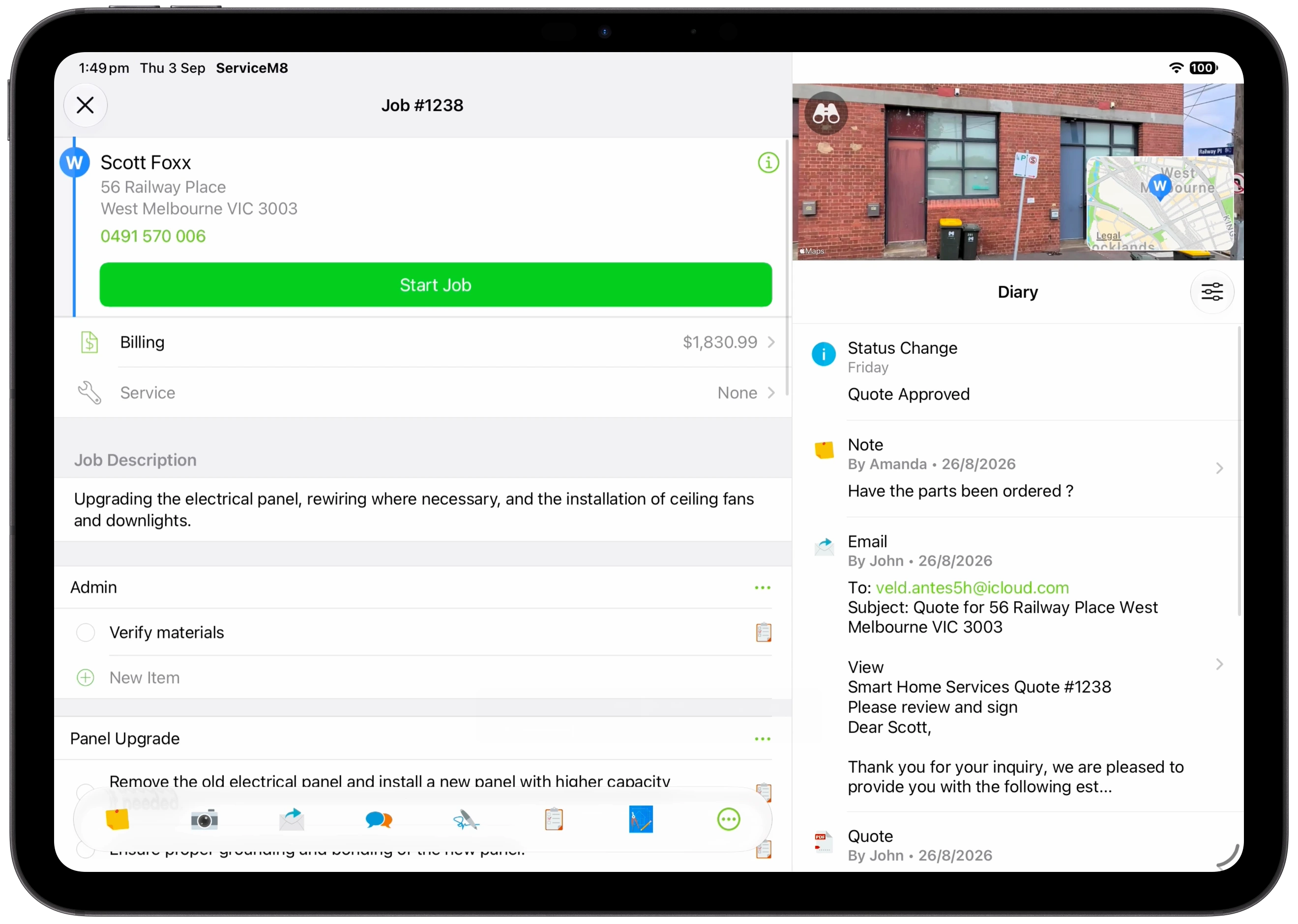Image resolution: width=1298 pixels, height=924 pixels.
Task: Open Panel Upgrade three-dot menu
Action: point(763,739)
